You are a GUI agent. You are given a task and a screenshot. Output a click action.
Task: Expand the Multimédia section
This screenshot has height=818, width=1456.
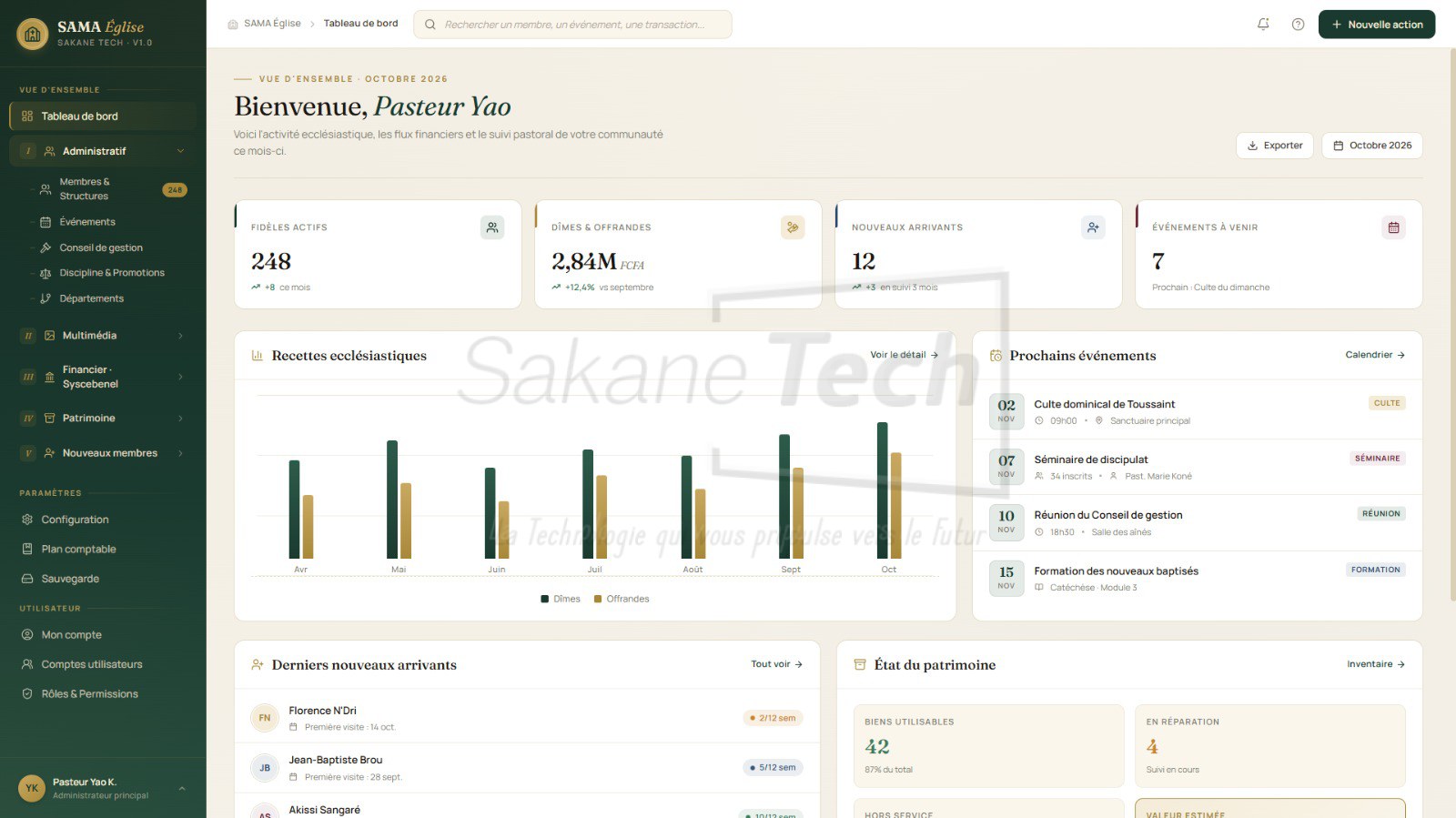[180, 336]
